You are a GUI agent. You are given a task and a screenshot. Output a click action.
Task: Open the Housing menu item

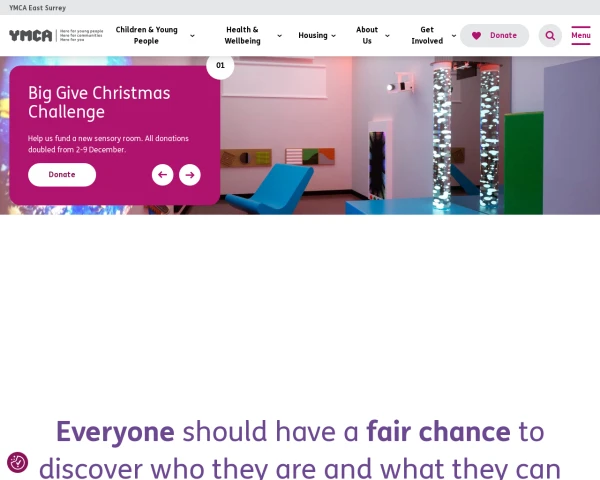(x=313, y=35)
